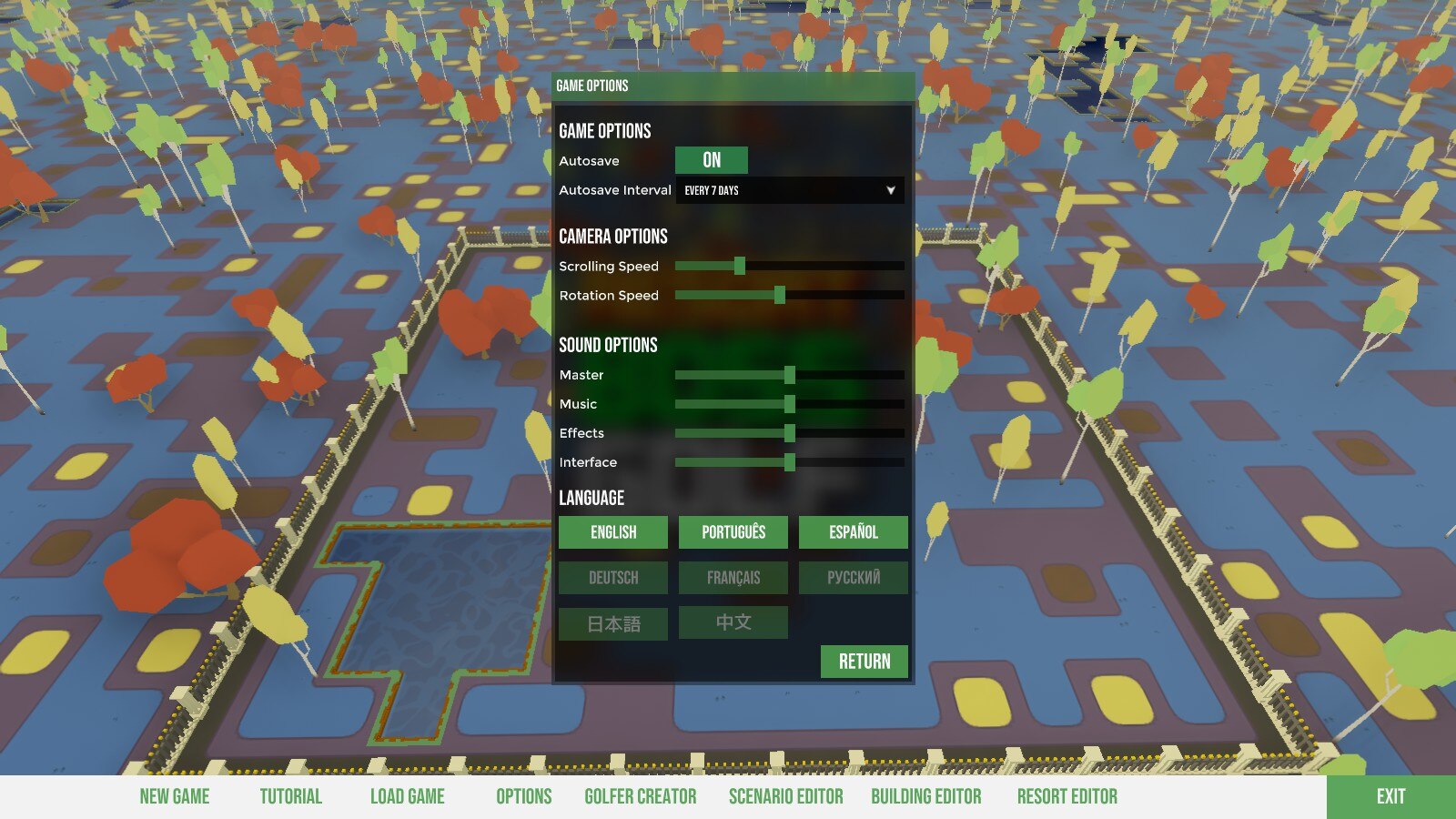
Task: Click the green Exit button
Action: pos(1390,797)
